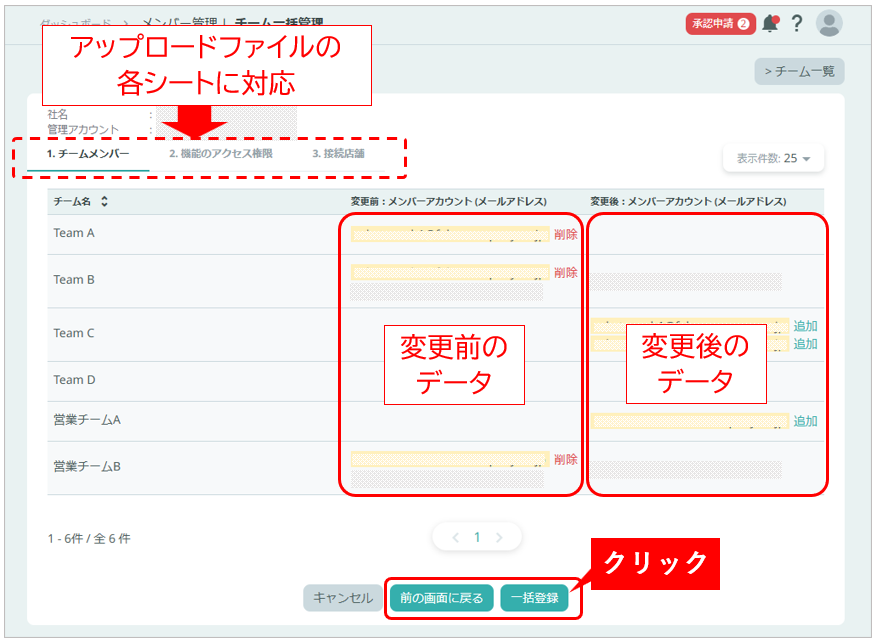This screenshot has width=878, height=644.
Task: Click 変更前:メンバーアカウント column header
Action: [x=449, y=202]
